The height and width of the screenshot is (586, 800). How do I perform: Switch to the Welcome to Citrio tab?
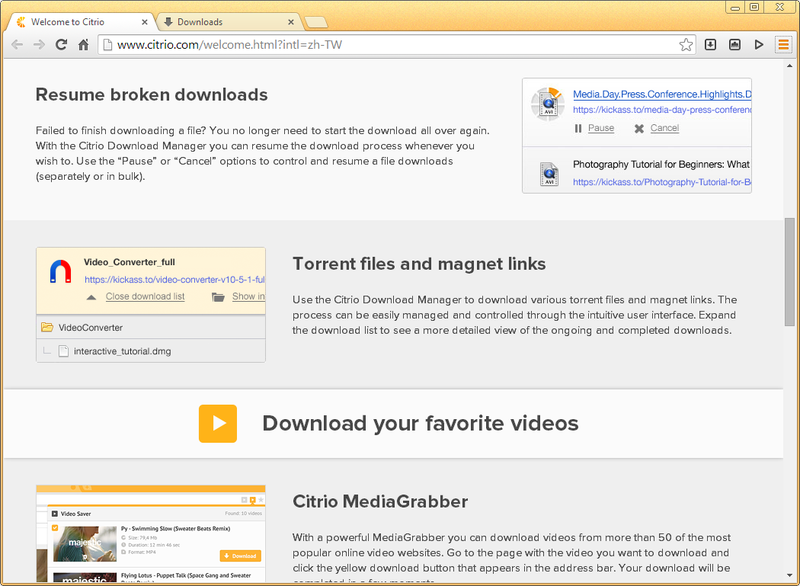click(82, 22)
